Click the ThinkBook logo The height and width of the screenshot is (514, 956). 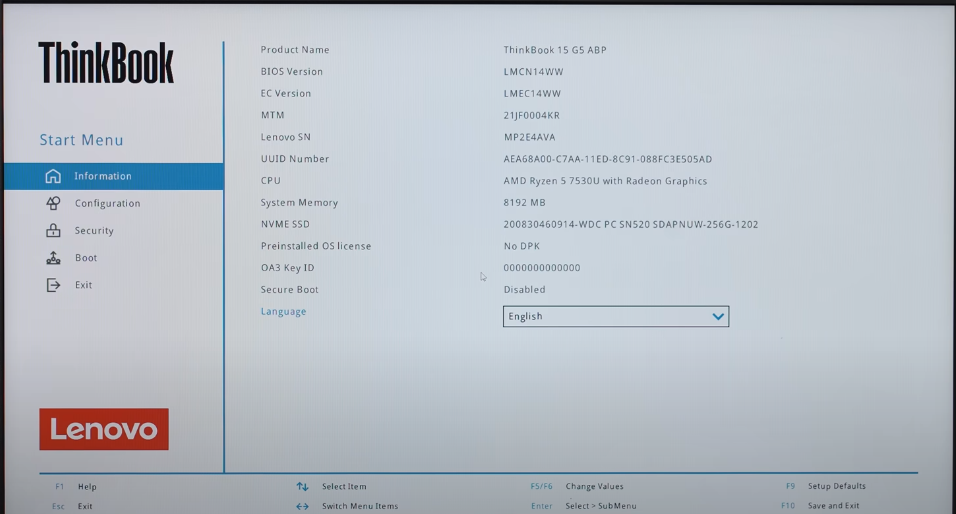point(106,62)
